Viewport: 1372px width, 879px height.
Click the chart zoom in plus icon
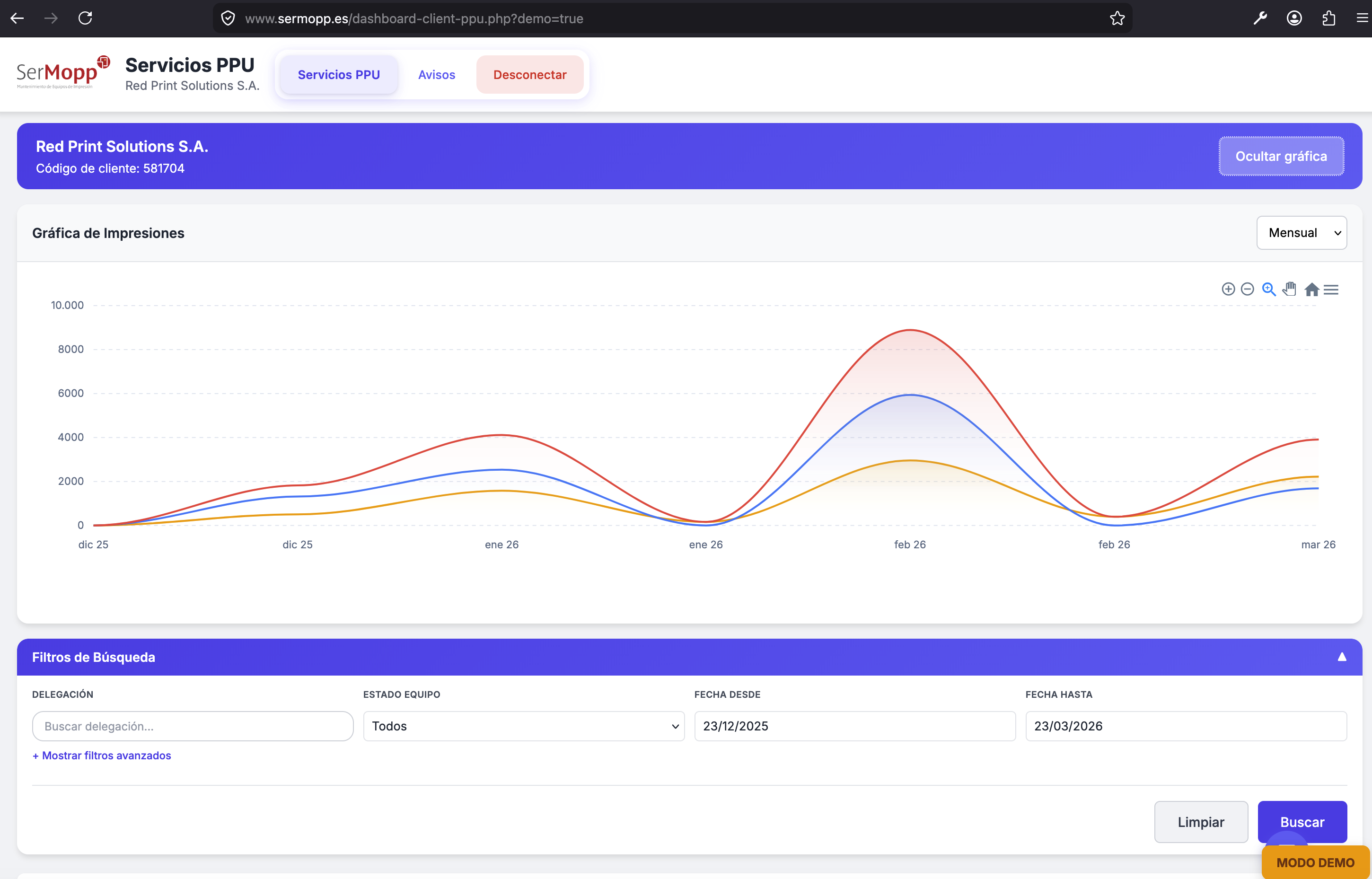1228,290
